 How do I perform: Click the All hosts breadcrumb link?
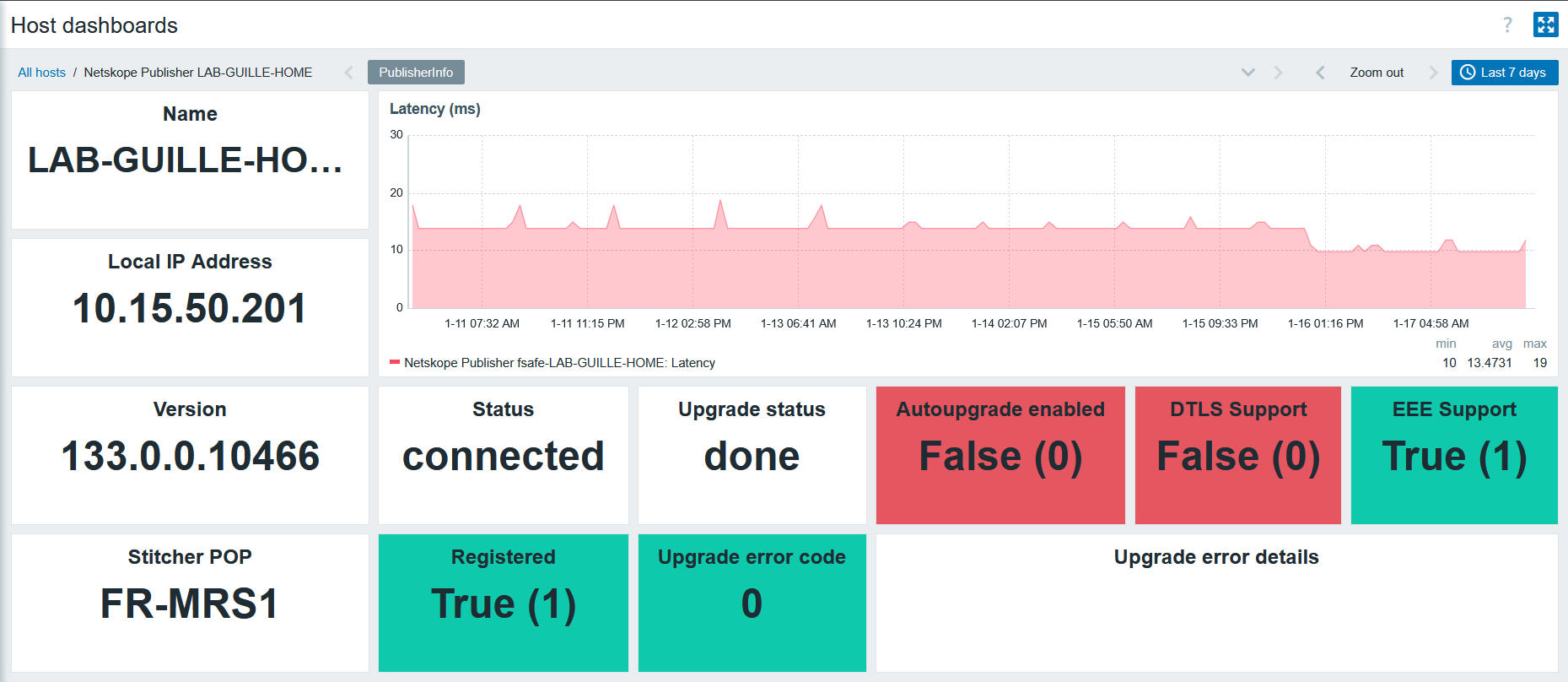42,73
